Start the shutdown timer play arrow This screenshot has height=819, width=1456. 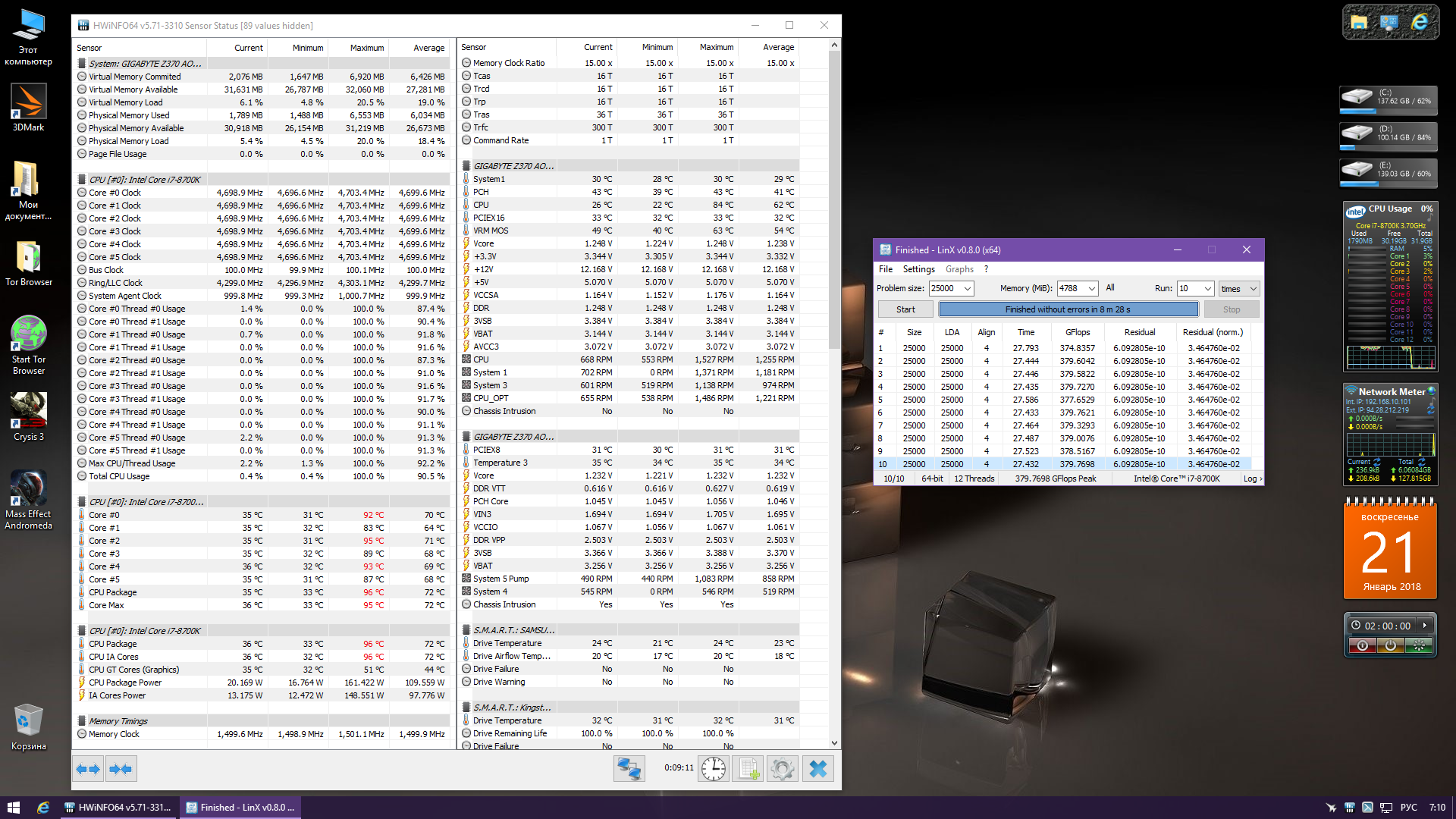tap(1425, 626)
